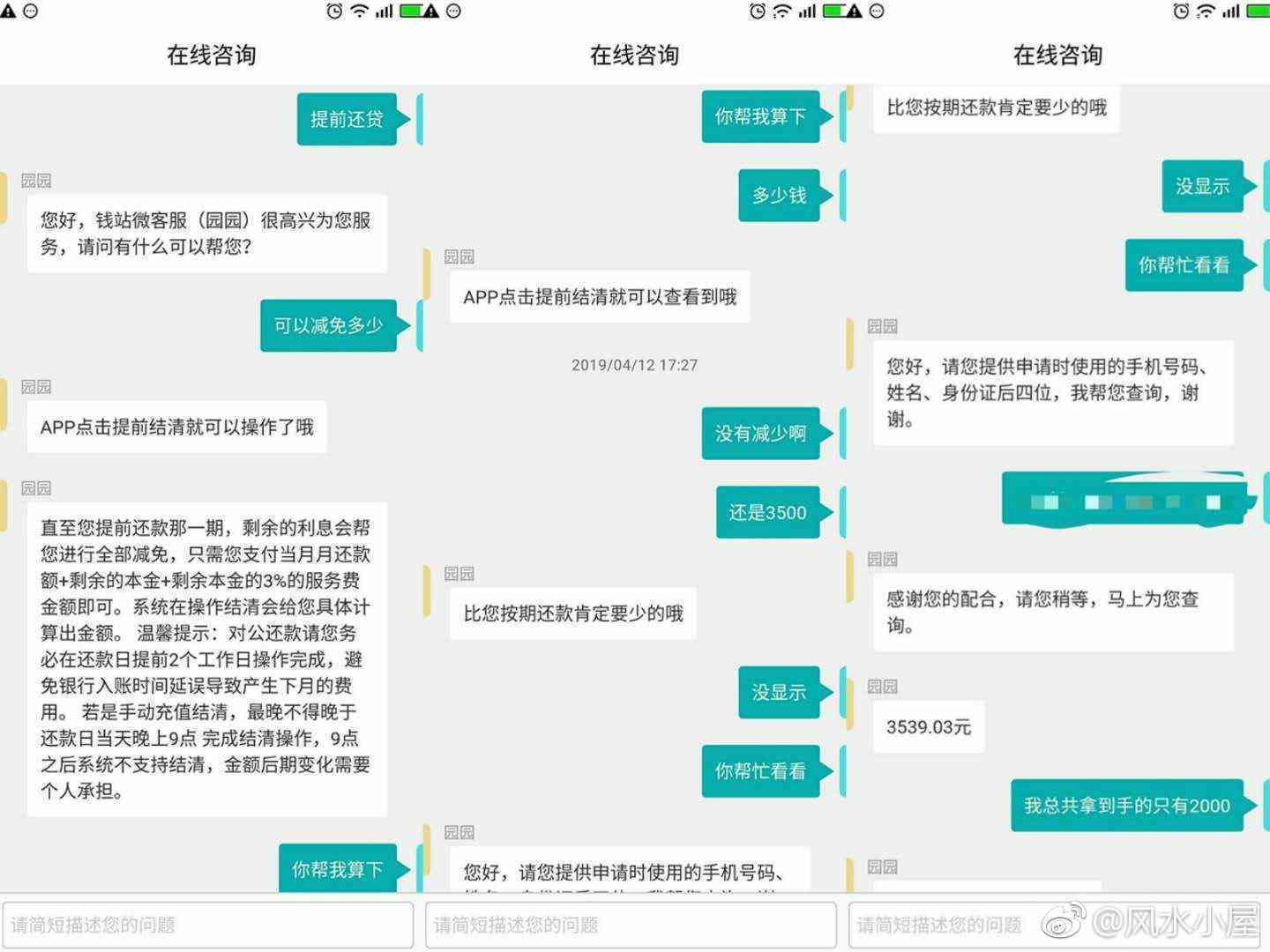The width and height of the screenshot is (1270, 952).
Task: Select the reply 'APP点击提前结清就可以操作了哦'
Action: [x=176, y=427]
